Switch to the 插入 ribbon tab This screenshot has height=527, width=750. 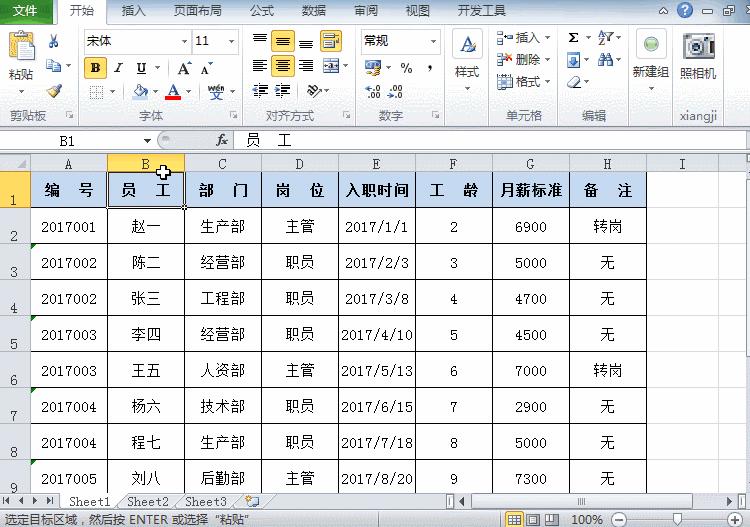[133, 11]
